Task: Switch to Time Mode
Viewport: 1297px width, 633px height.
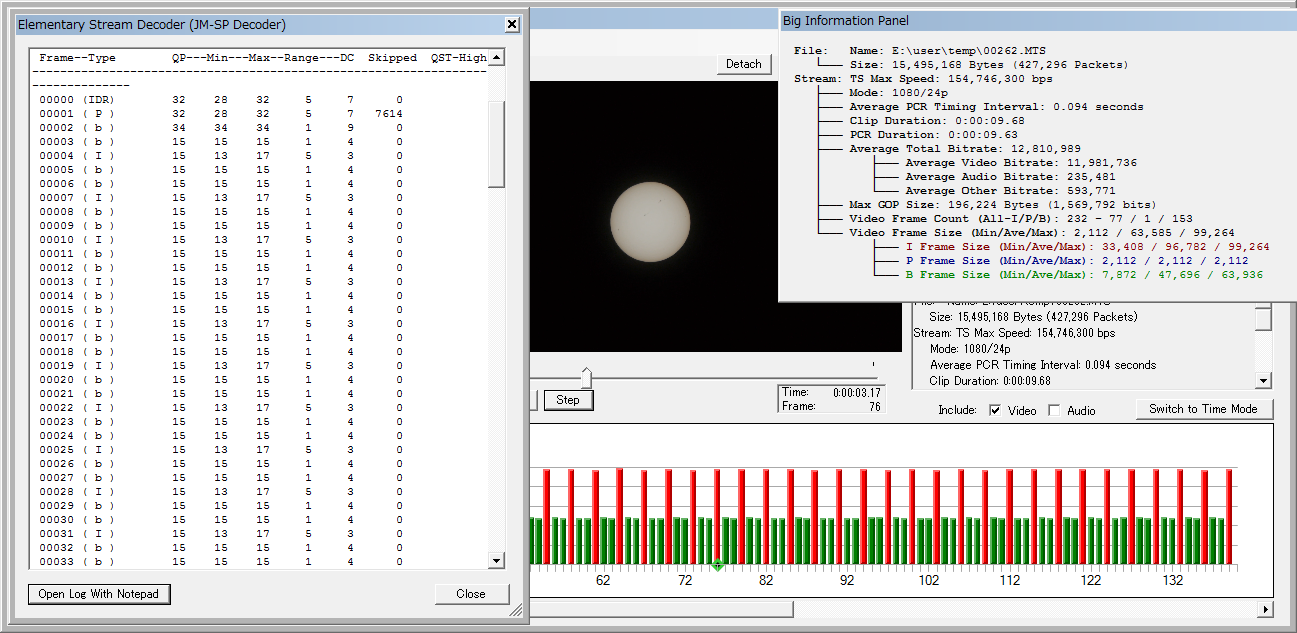Action: pyautogui.click(x=1202, y=409)
